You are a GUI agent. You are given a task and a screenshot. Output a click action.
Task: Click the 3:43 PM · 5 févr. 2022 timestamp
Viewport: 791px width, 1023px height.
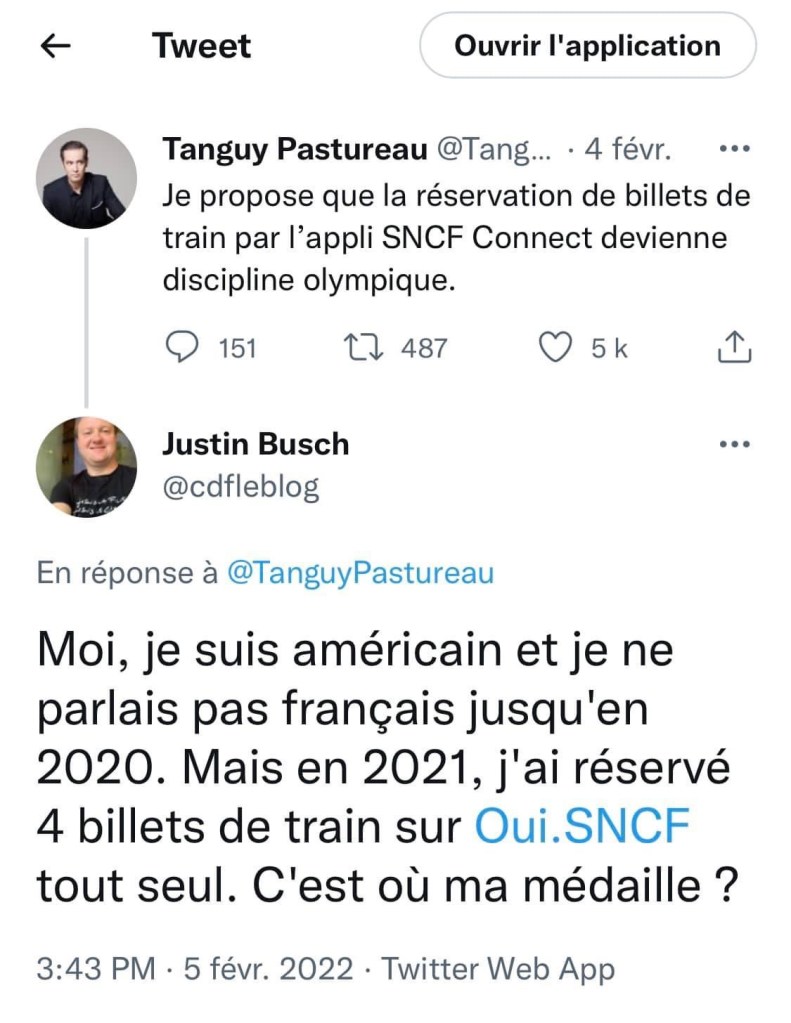(x=195, y=968)
